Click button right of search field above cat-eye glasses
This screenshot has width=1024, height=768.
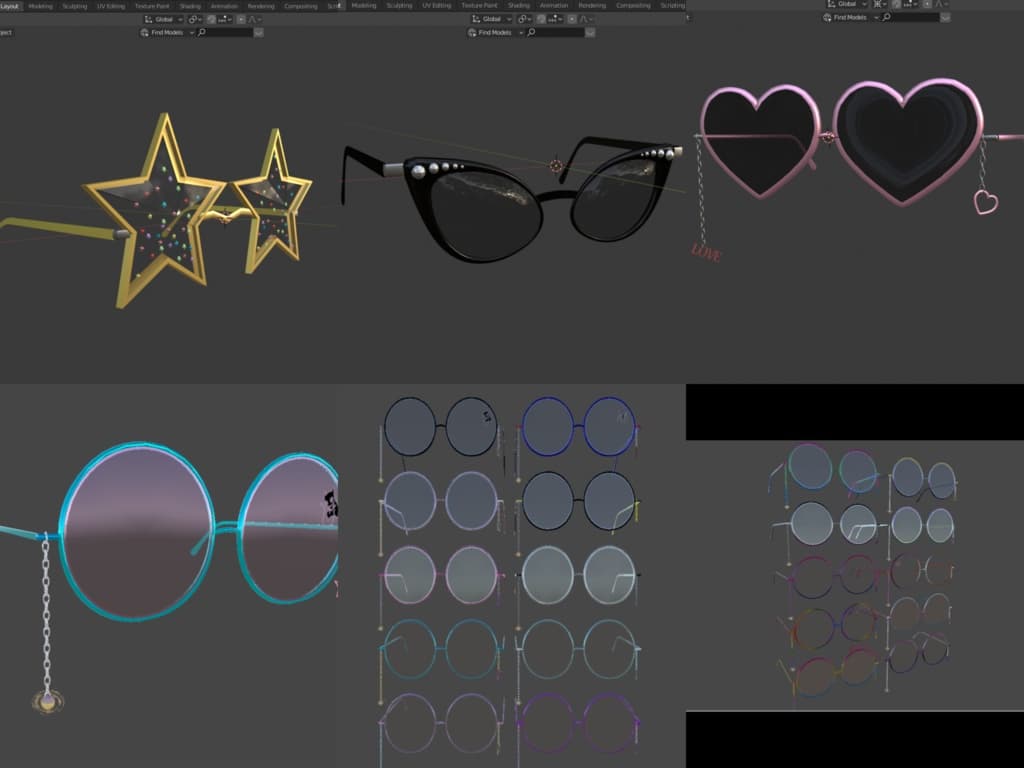(x=589, y=32)
